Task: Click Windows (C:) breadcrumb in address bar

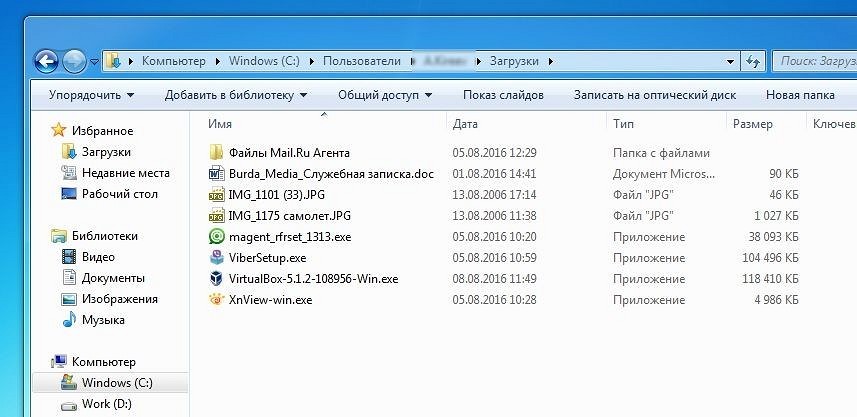Action: (264, 61)
